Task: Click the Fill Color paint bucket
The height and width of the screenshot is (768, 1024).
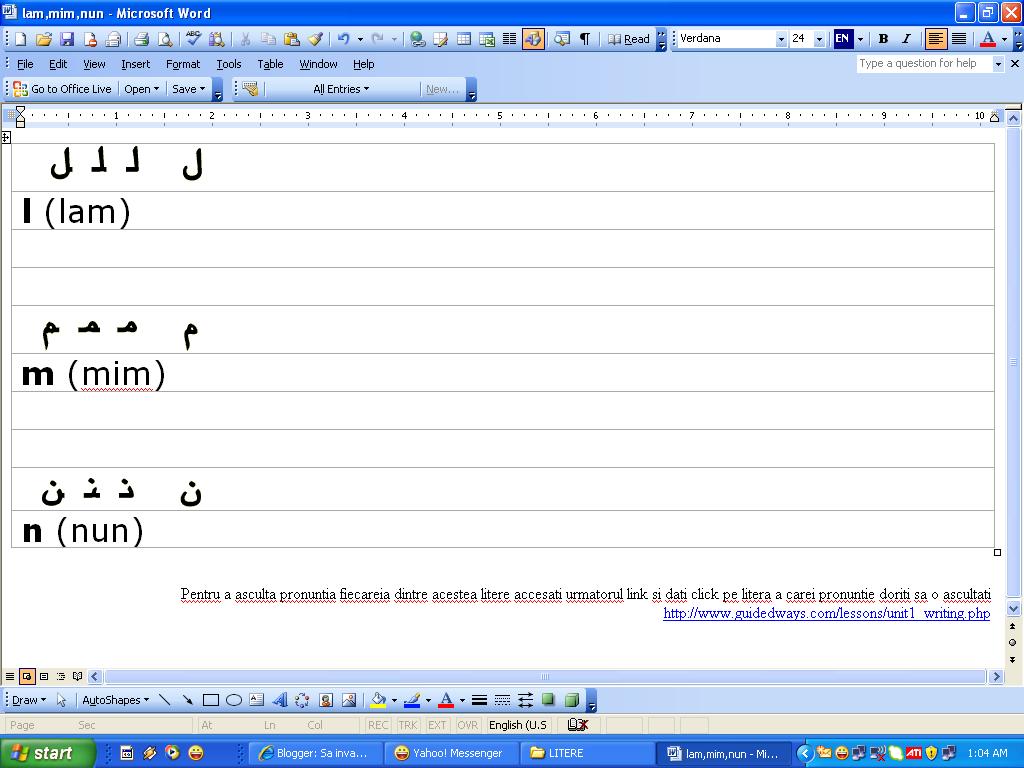Action: [377, 700]
